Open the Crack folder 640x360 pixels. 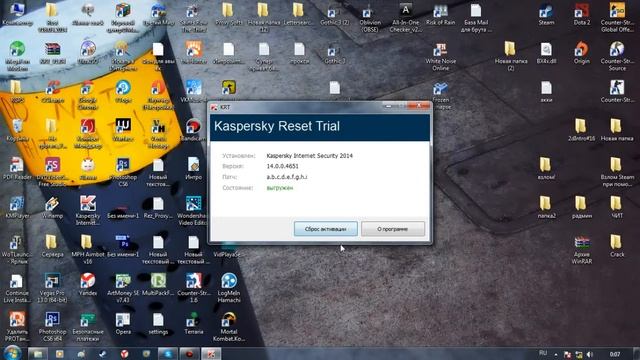(617, 246)
